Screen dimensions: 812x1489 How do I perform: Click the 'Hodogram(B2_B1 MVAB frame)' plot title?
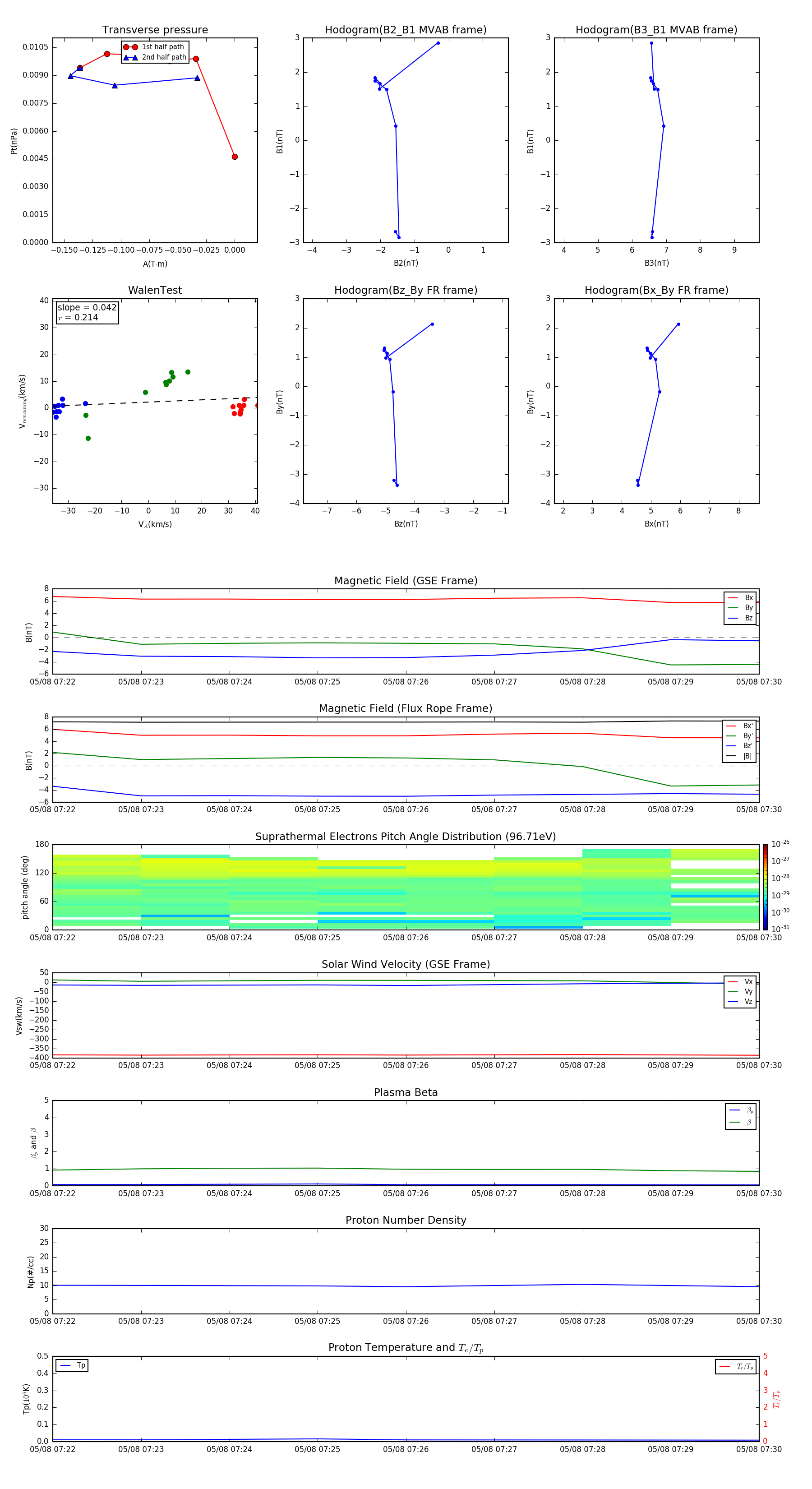(x=405, y=30)
